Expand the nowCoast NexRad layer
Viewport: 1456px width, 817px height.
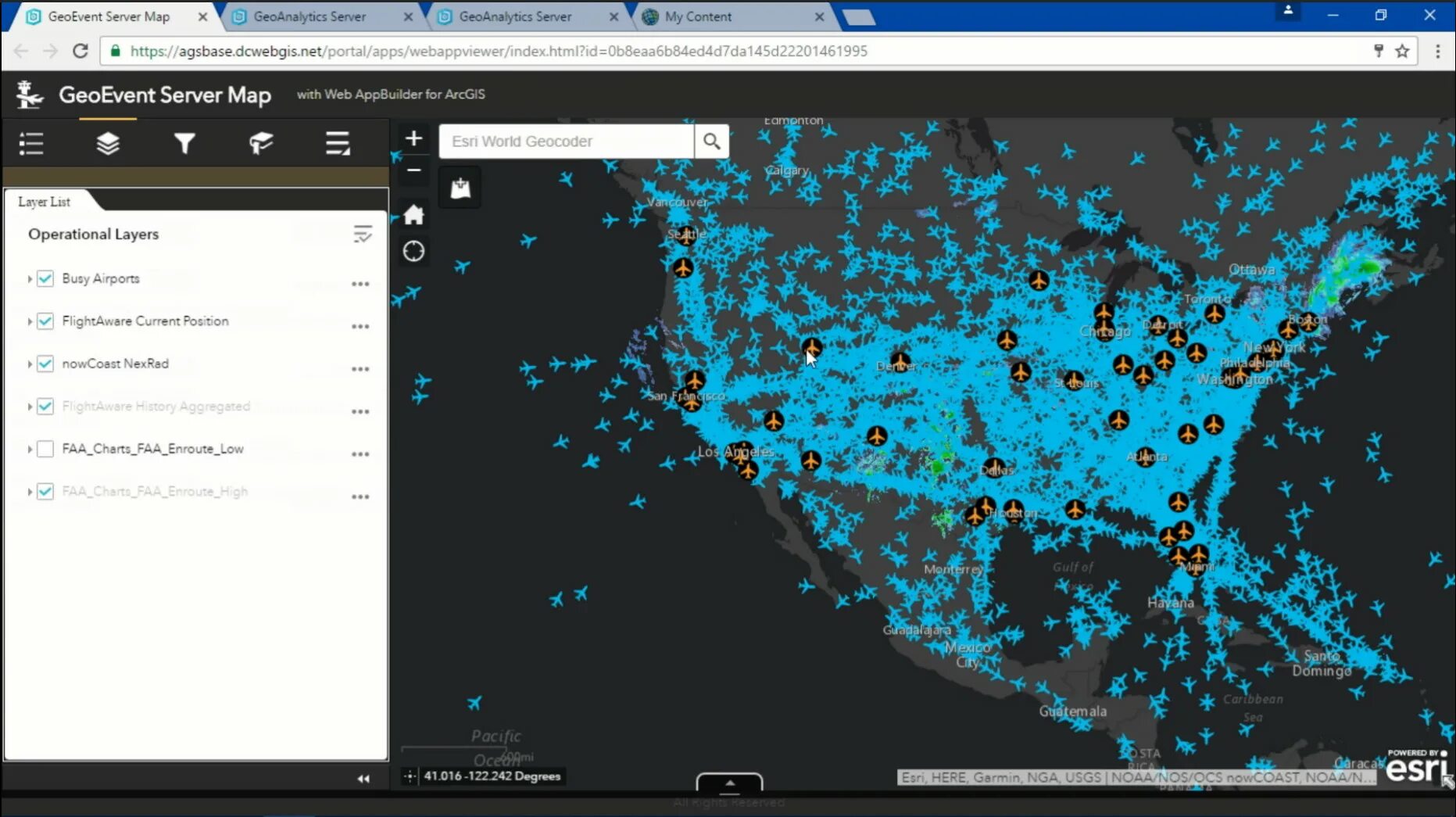(x=30, y=364)
